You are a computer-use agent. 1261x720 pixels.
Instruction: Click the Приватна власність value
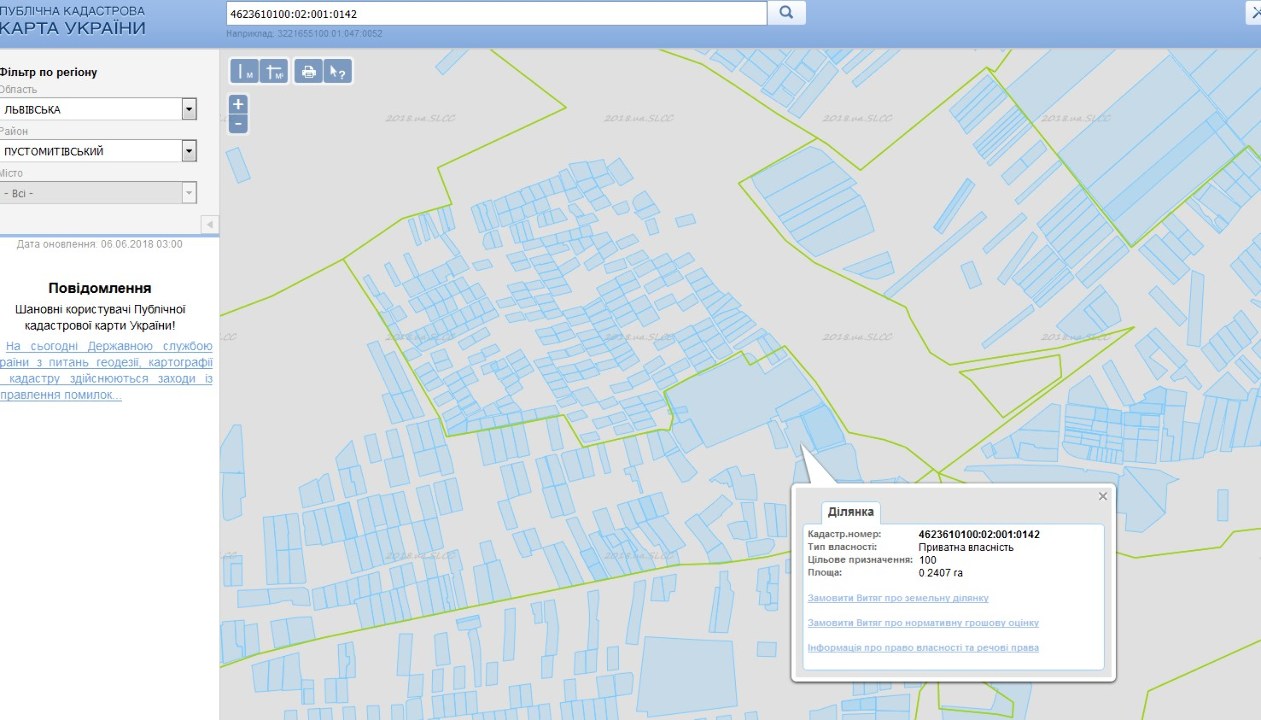click(x=966, y=547)
